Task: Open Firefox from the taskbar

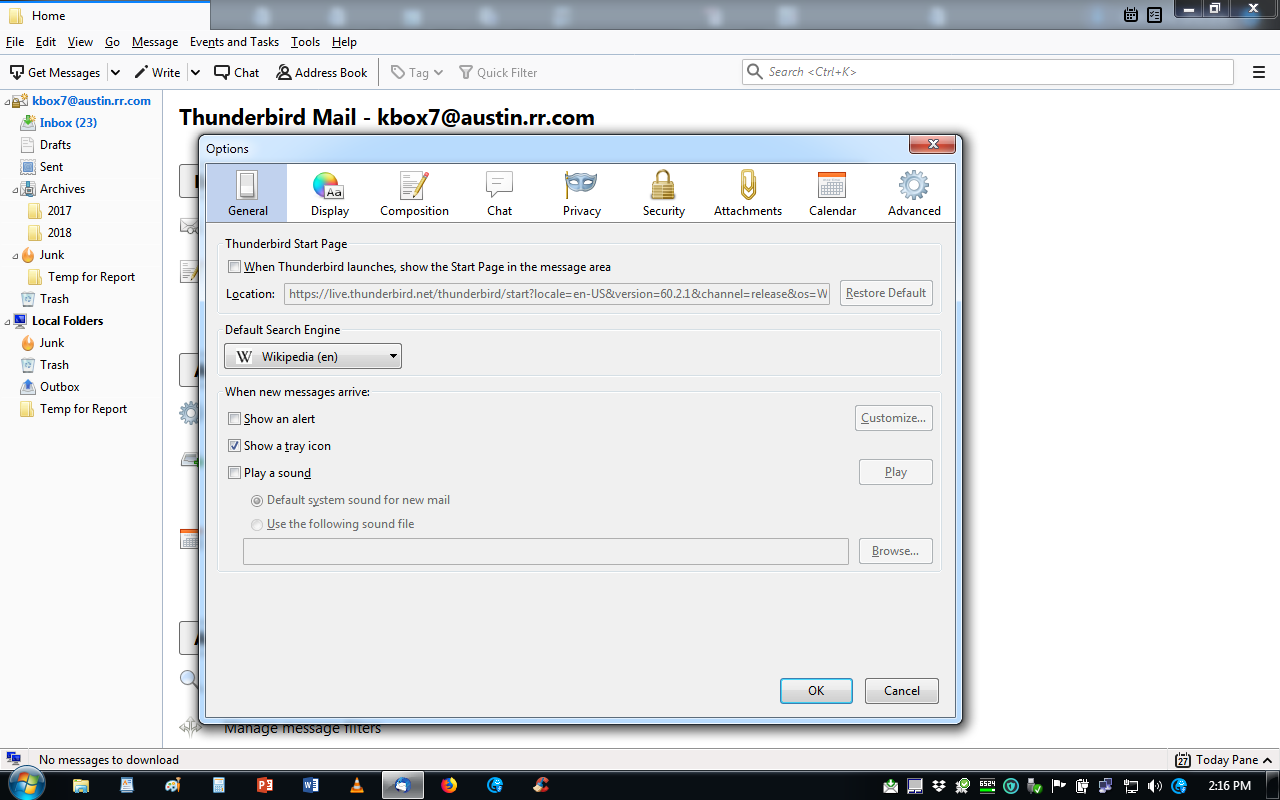Action: pos(448,785)
